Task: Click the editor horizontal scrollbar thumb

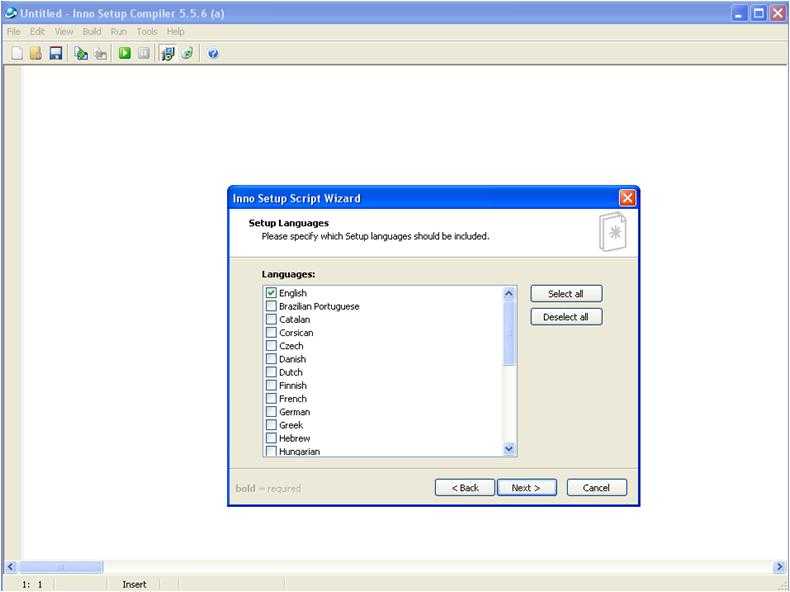Action: pos(60,567)
